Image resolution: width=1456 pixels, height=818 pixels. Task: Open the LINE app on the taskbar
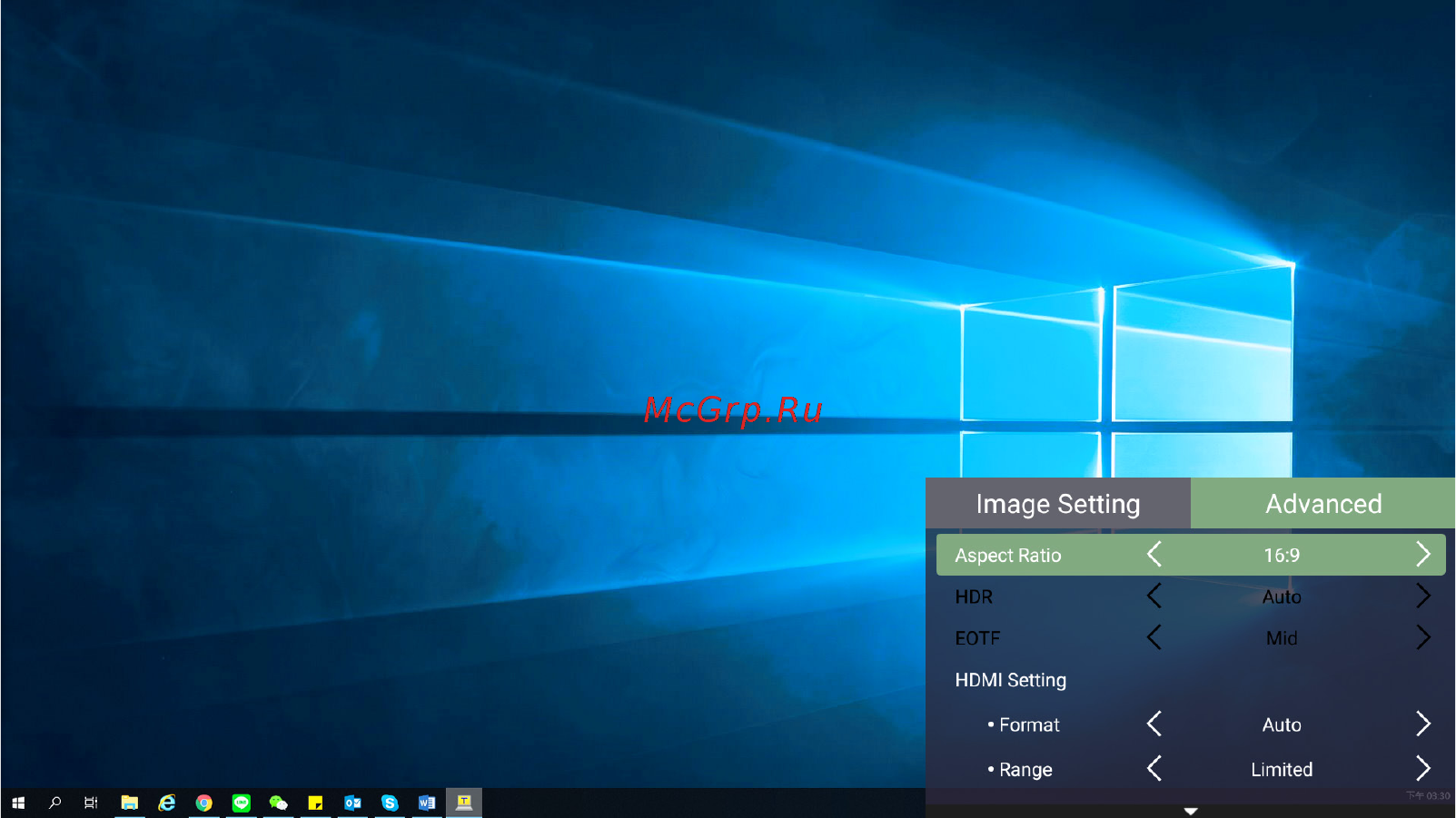[x=242, y=803]
